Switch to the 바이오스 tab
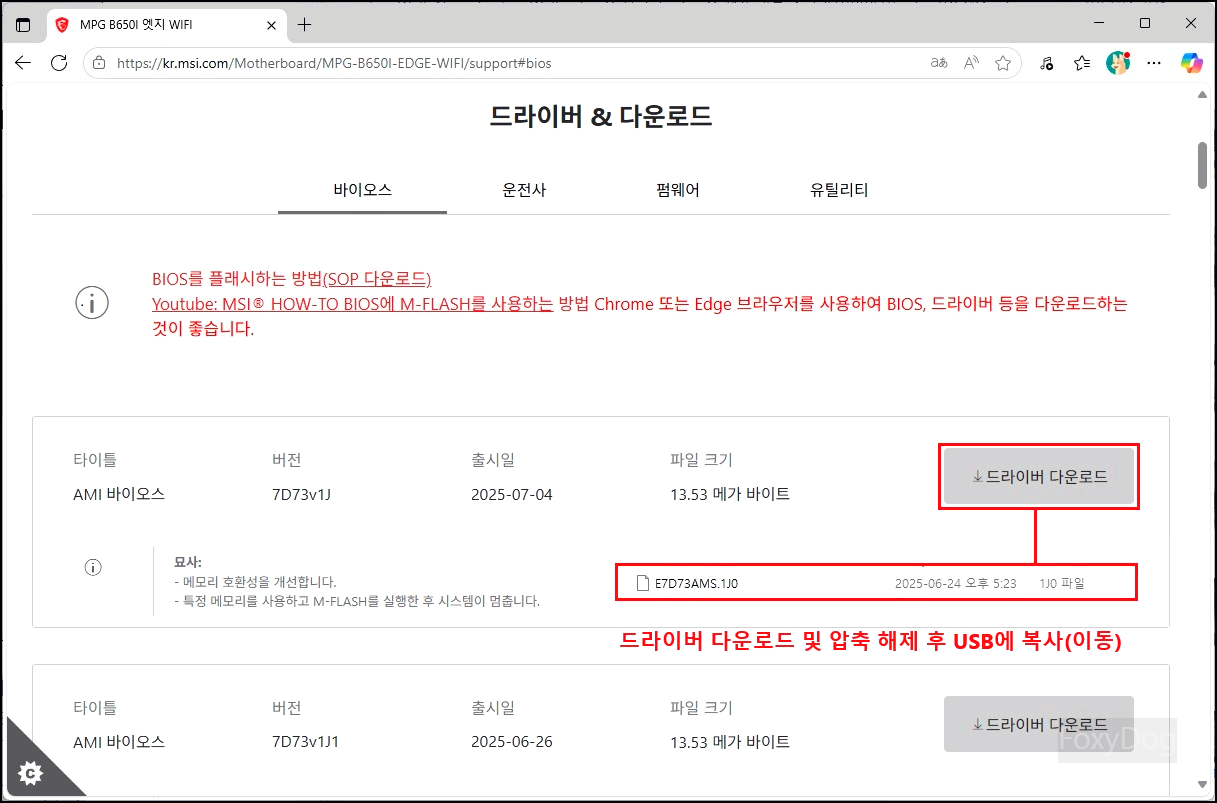The height and width of the screenshot is (803, 1217). [362, 189]
